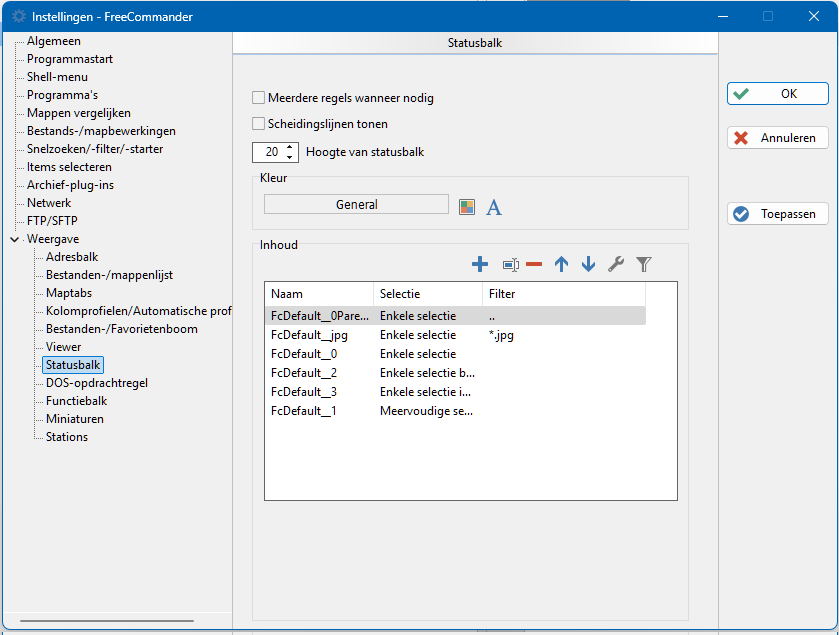The image size is (839, 635).
Task: Select Functiebalk tree item
Action: coord(76,401)
